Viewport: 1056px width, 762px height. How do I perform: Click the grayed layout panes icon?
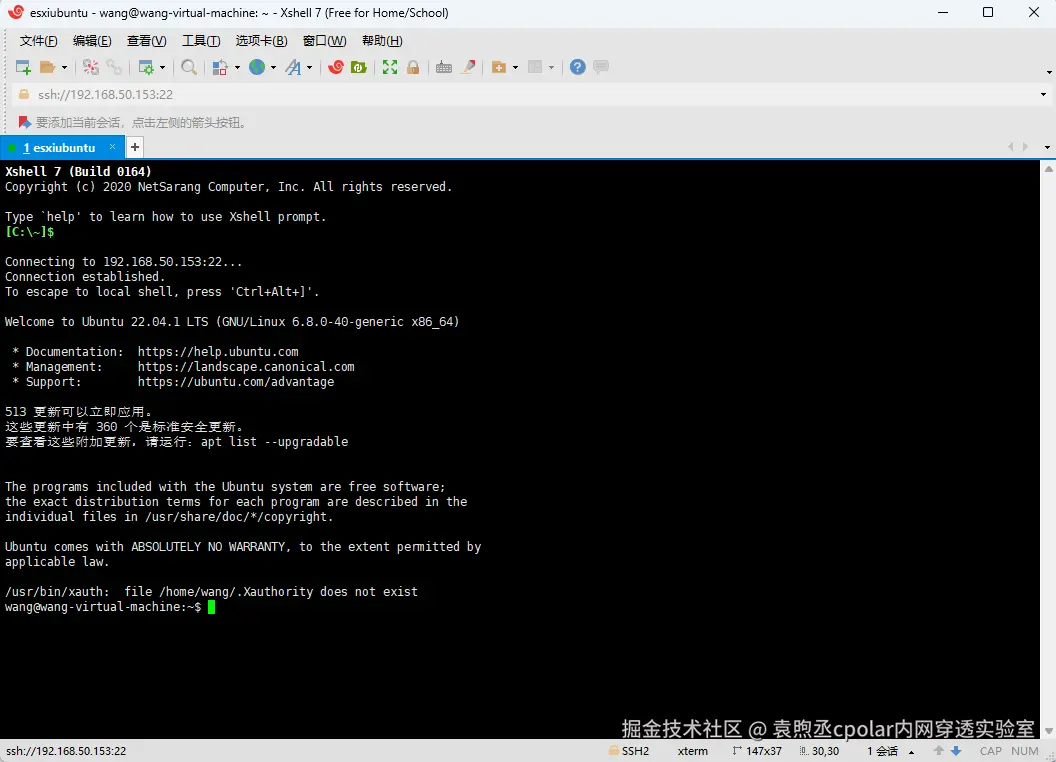point(535,67)
